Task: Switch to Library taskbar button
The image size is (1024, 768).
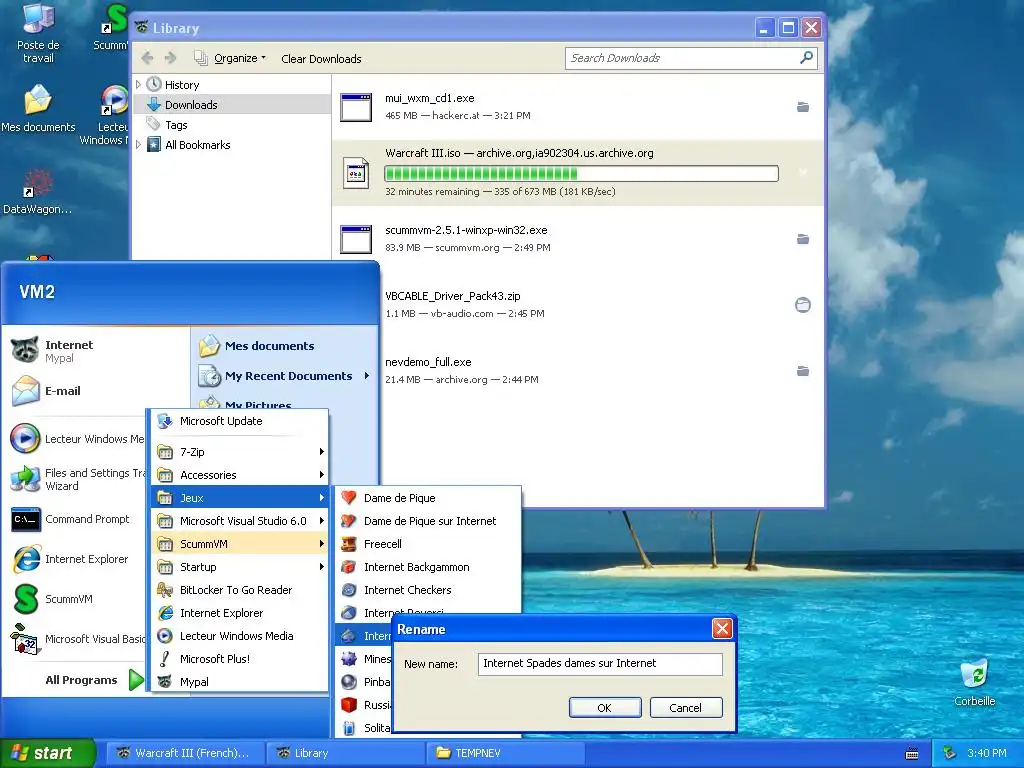Action: pos(346,753)
